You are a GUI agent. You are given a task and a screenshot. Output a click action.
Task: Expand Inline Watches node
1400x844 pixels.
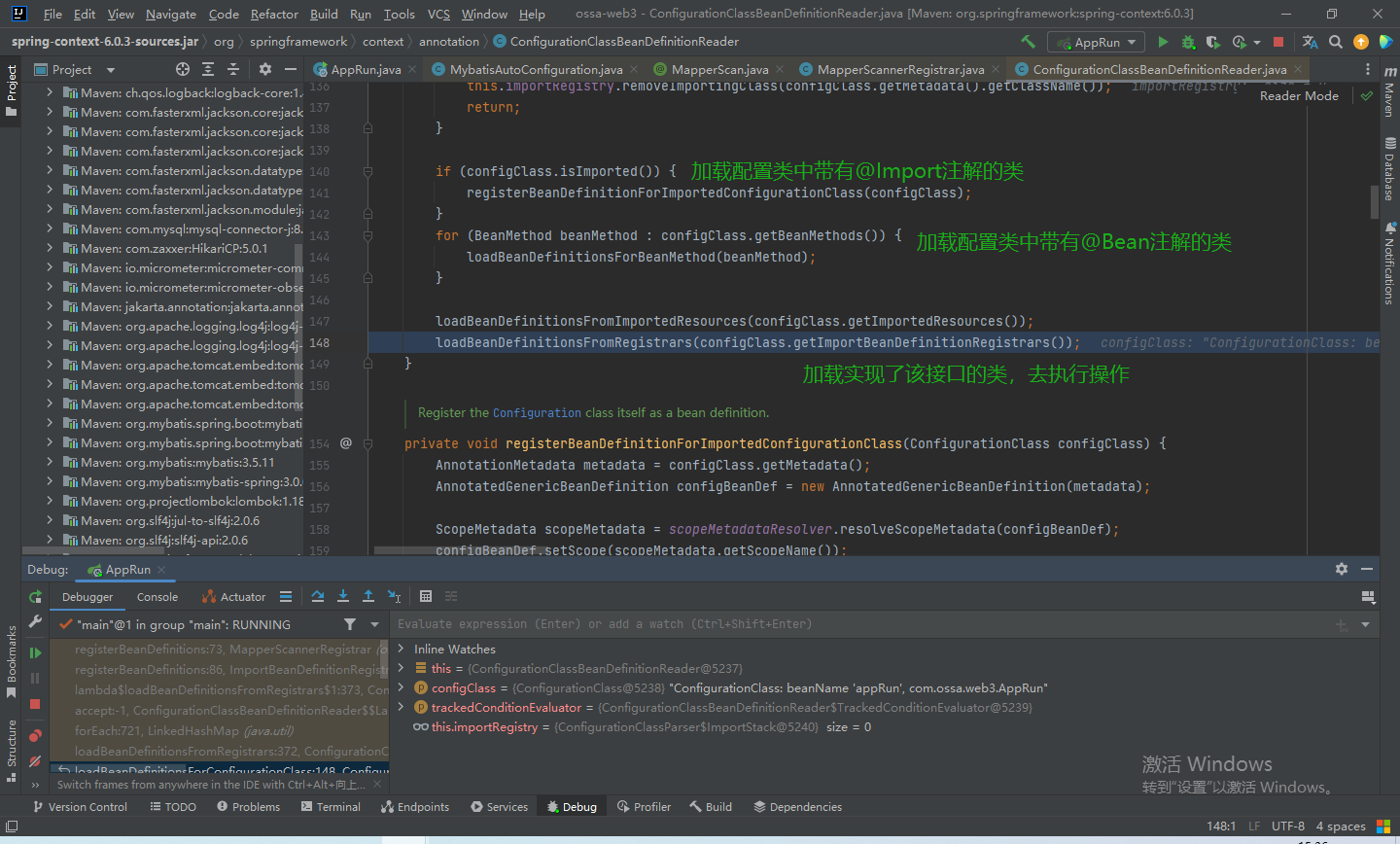(x=402, y=649)
